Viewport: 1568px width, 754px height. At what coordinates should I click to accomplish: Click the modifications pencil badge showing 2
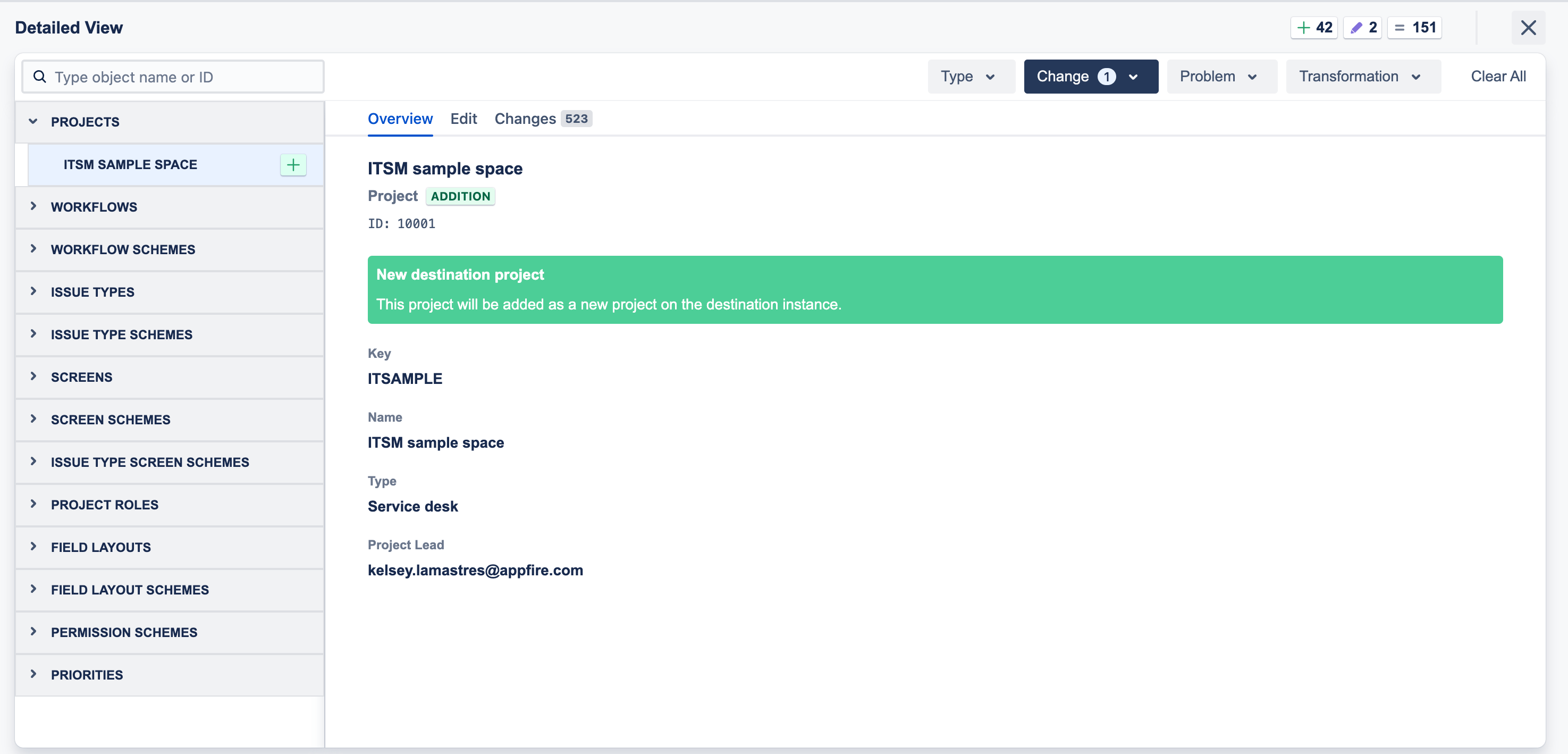pos(1362,28)
